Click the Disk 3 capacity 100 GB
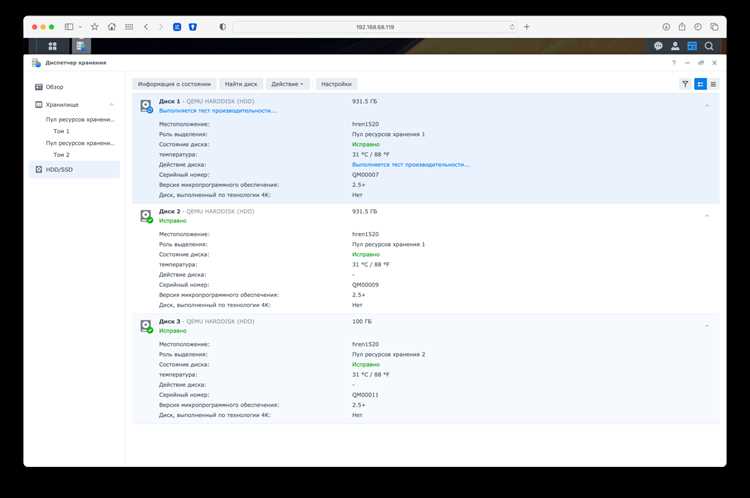Viewport: 750px width, 498px height. [x=362, y=321]
